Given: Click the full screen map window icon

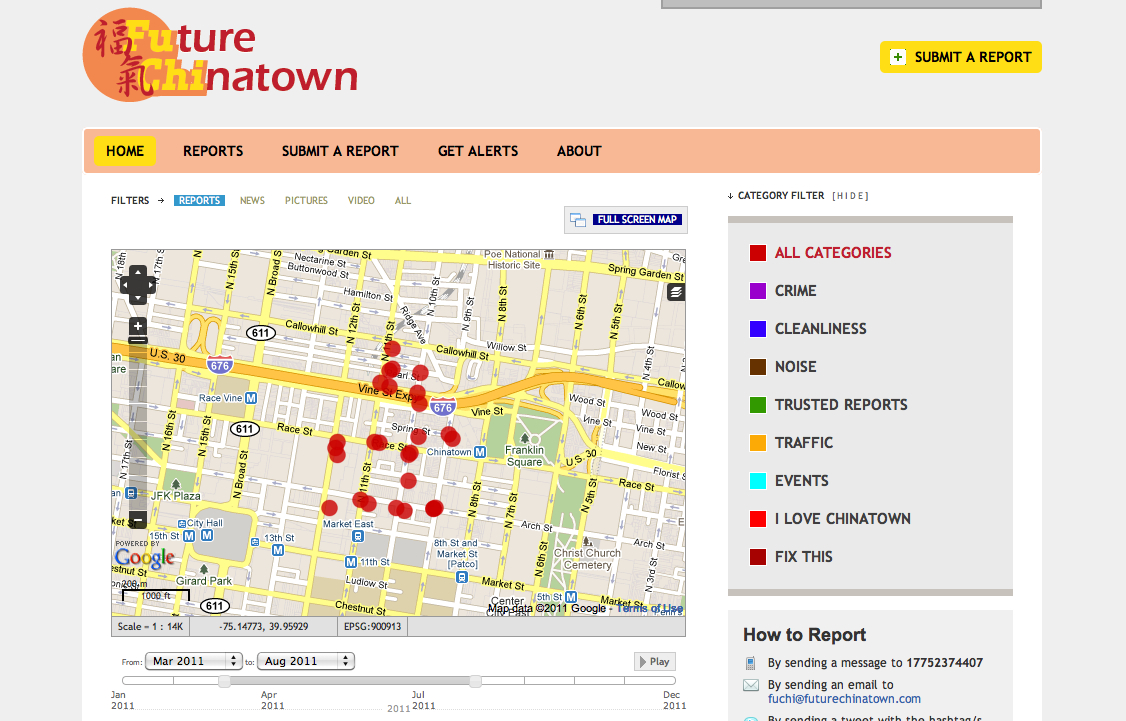Looking at the screenshot, I should pyautogui.click(x=578, y=220).
